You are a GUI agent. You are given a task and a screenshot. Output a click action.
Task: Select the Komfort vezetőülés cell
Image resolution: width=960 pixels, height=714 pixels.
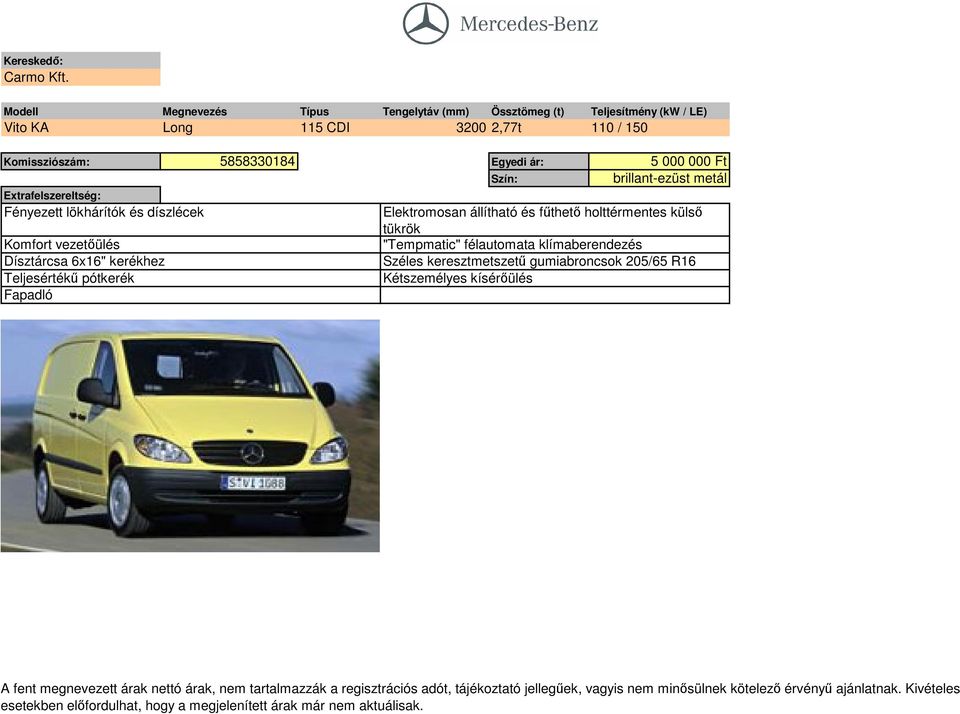click(190, 244)
